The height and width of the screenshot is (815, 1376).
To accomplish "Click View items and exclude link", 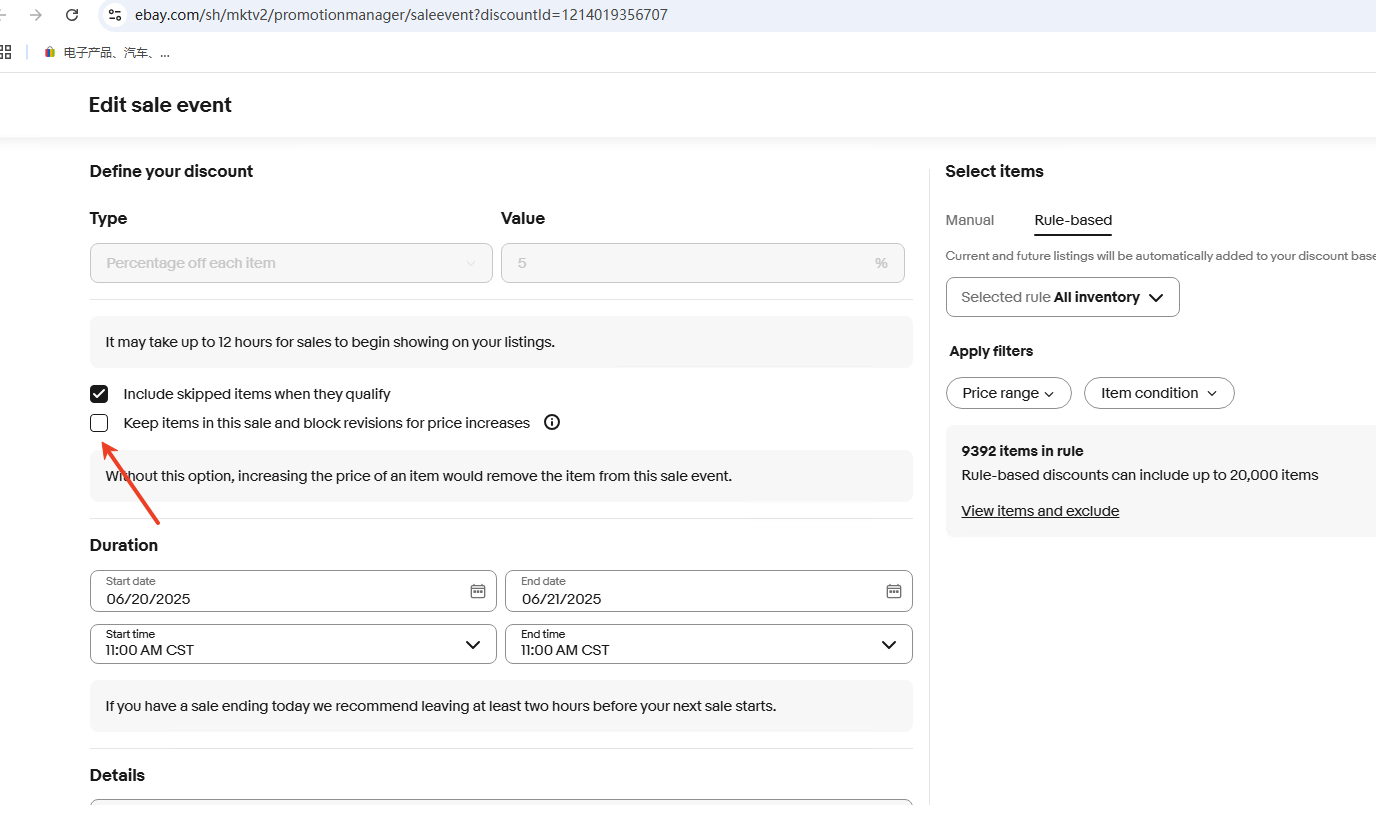I will [x=1040, y=511].
